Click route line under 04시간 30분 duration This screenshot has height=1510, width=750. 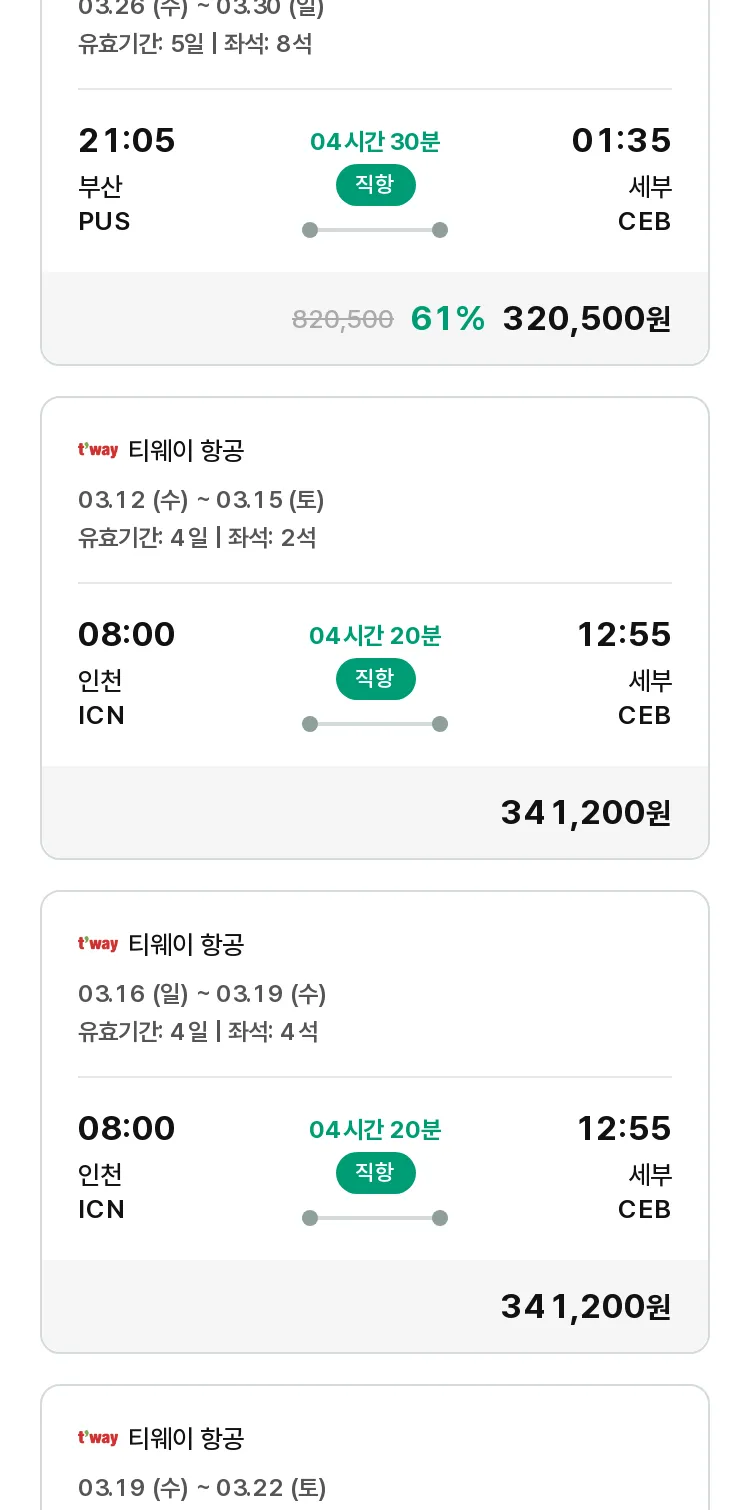(375, 230)
